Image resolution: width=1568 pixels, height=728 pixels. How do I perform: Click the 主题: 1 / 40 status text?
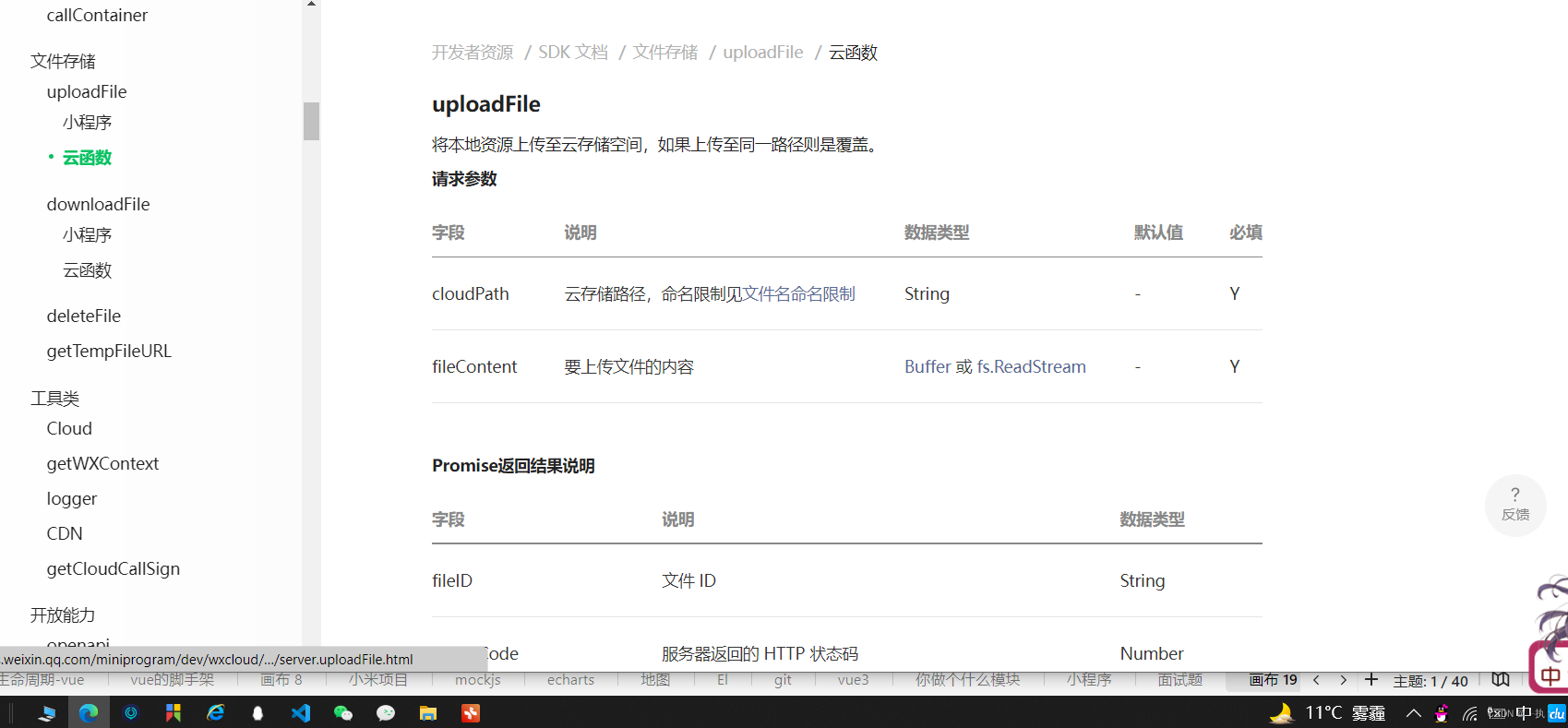[x=1430, y=681]
